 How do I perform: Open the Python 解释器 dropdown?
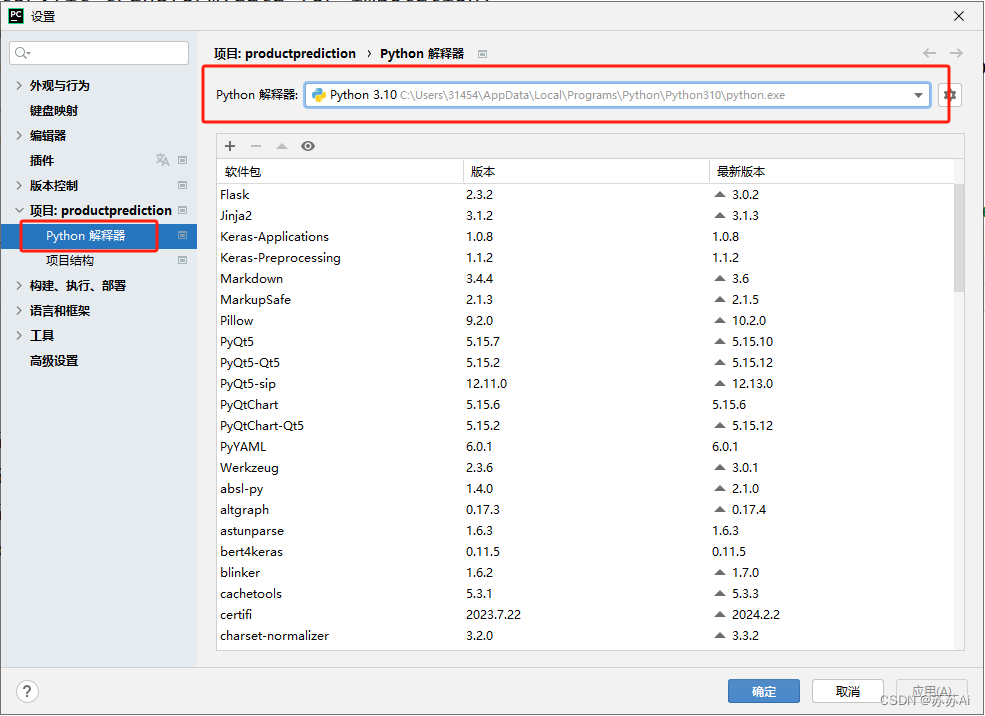coord(919,94)
